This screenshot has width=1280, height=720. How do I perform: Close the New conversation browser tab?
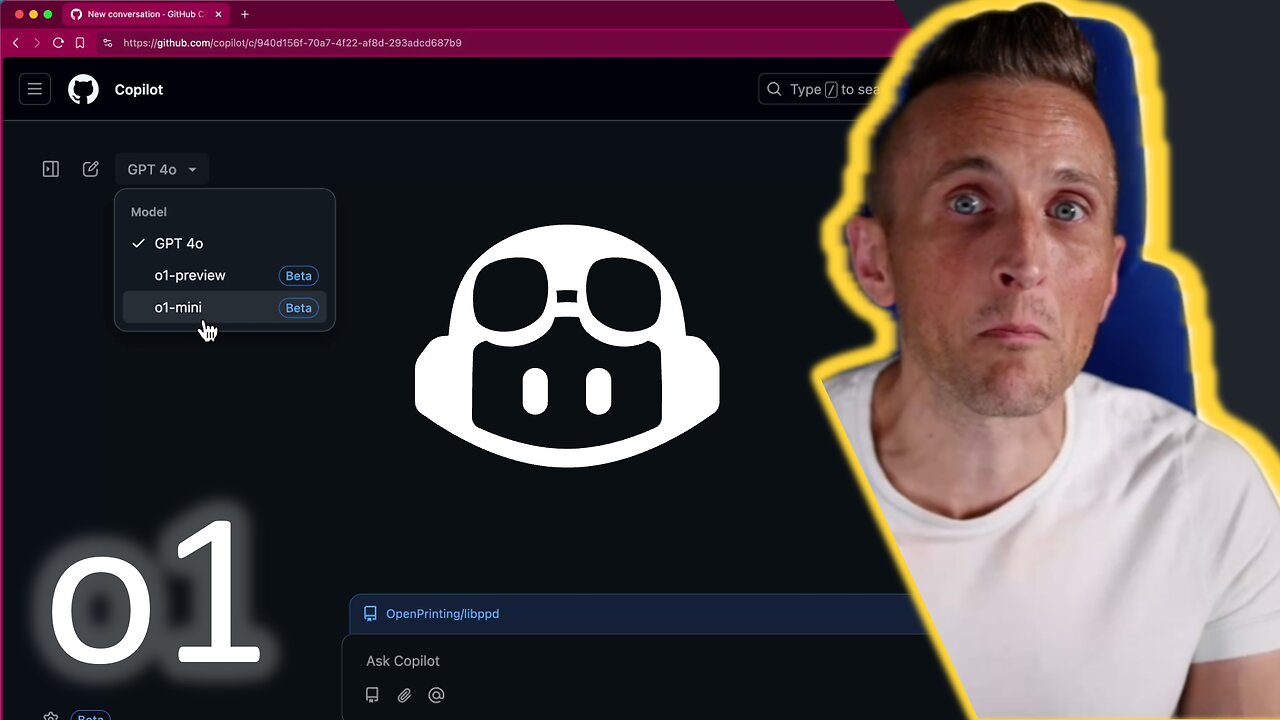pos(218,14)
